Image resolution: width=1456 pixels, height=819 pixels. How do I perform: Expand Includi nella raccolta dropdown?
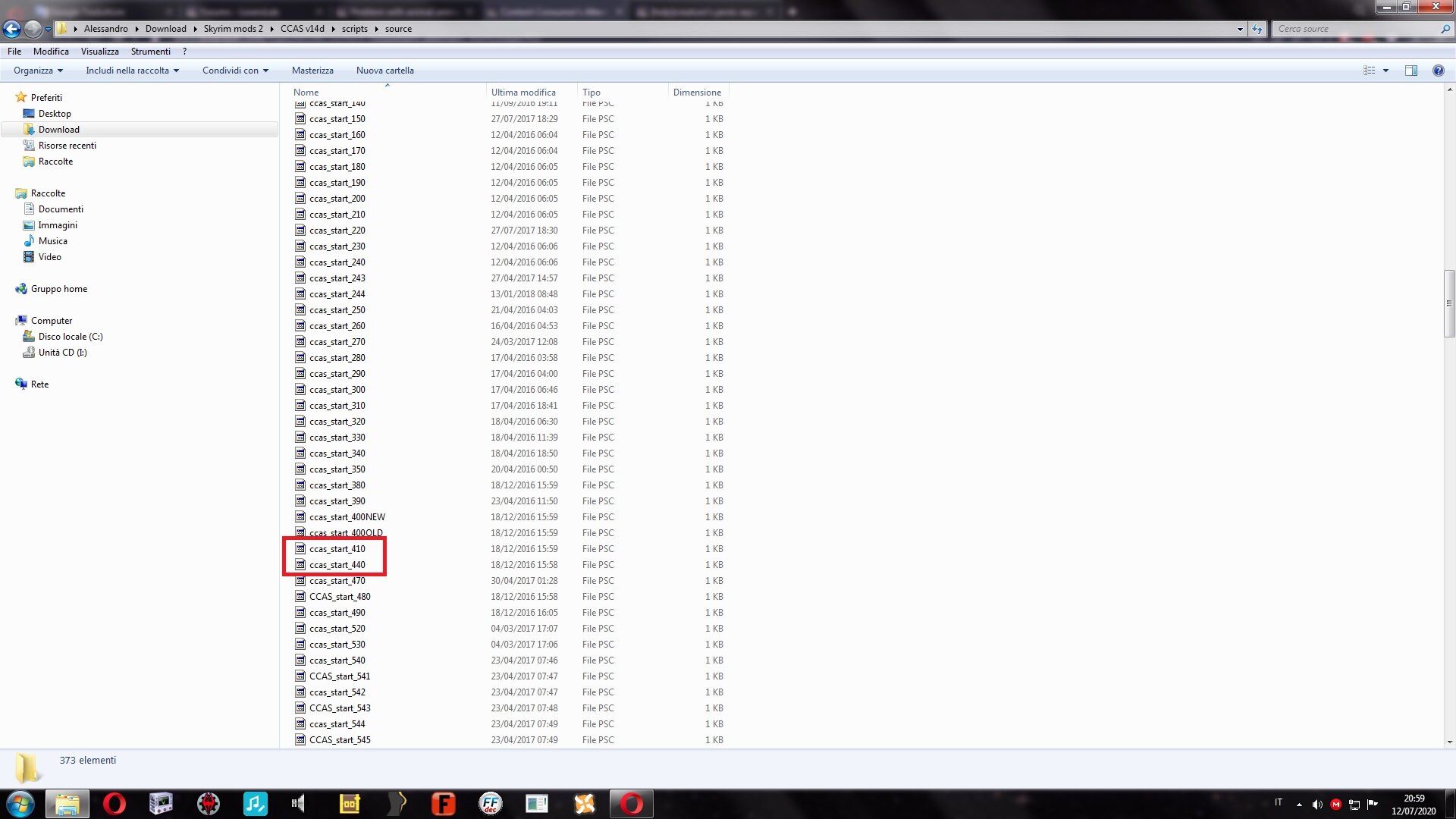(132, 71)
